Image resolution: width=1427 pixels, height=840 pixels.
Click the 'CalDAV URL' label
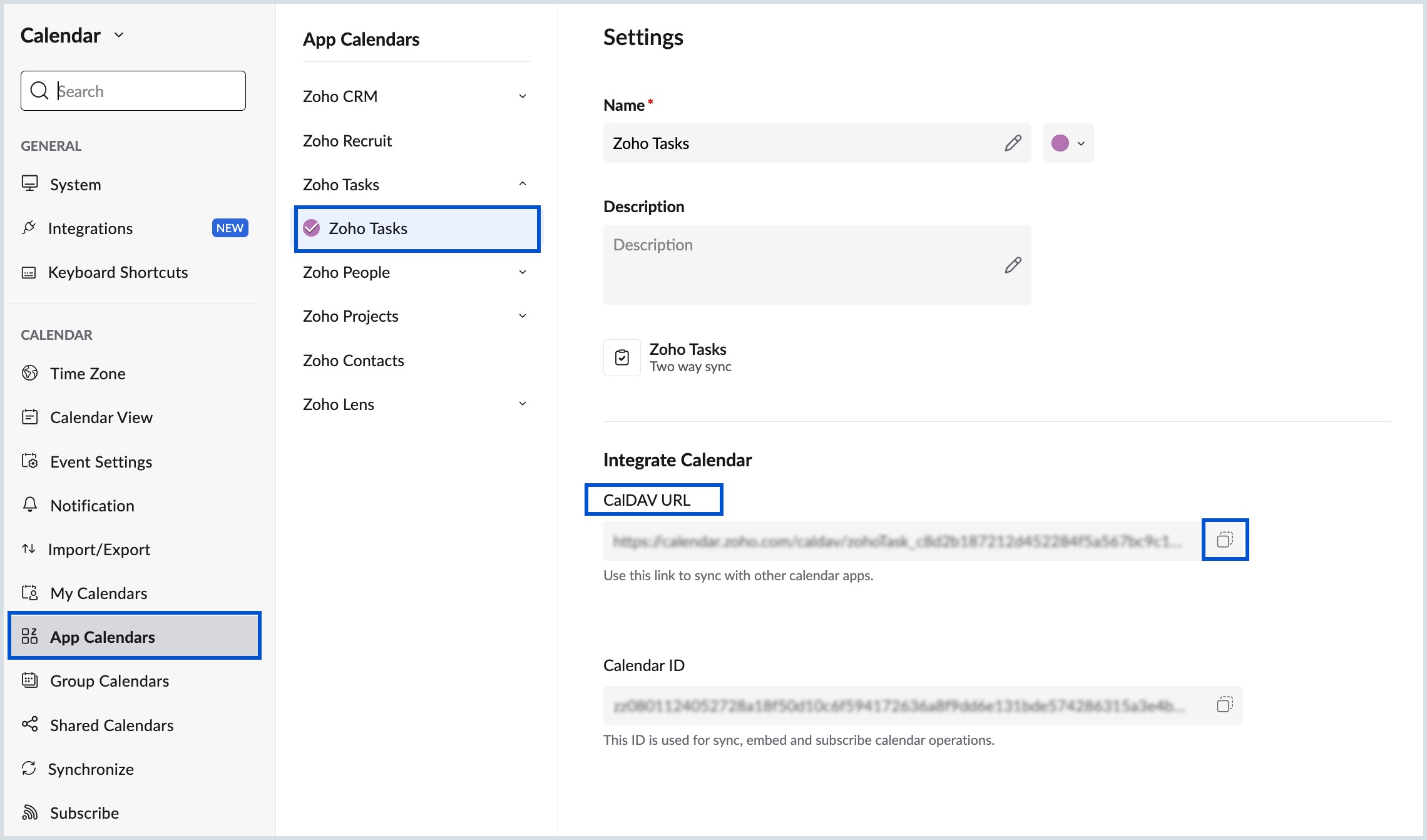pyautogui.click(x=647, y=500)
